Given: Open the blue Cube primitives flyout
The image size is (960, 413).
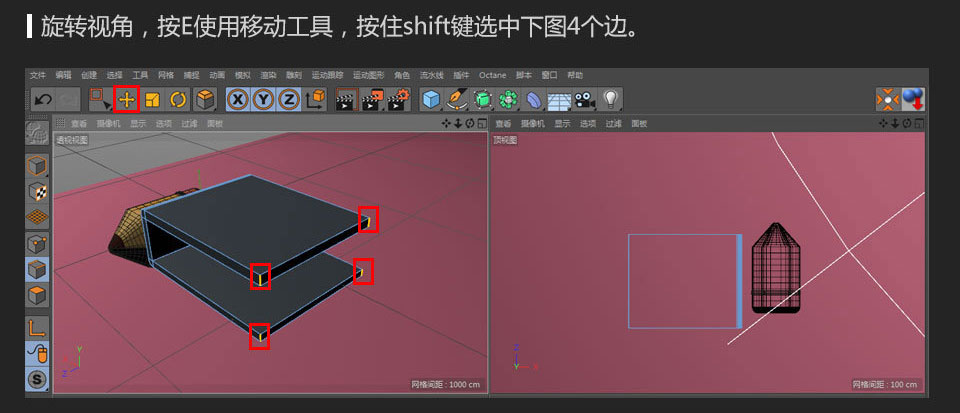Looking at the screenshot, I should click(432, 100).
